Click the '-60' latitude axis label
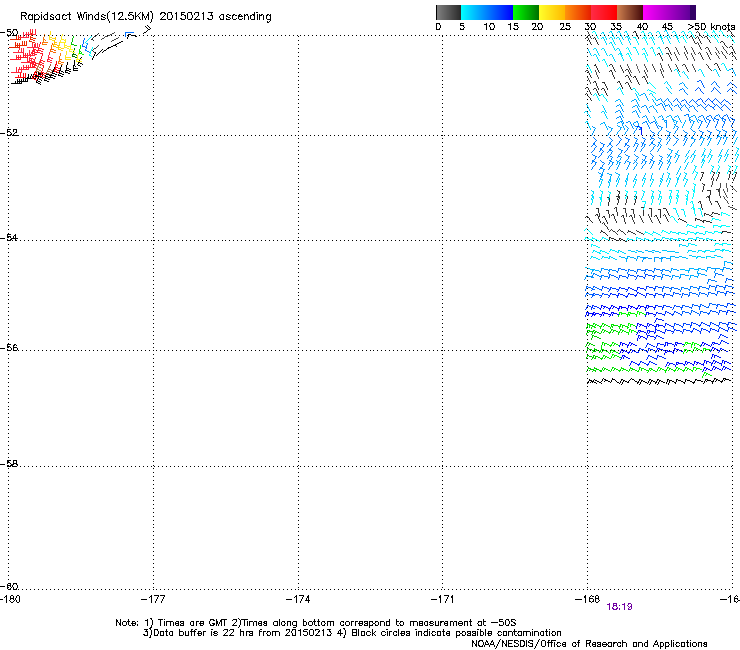 9,586
